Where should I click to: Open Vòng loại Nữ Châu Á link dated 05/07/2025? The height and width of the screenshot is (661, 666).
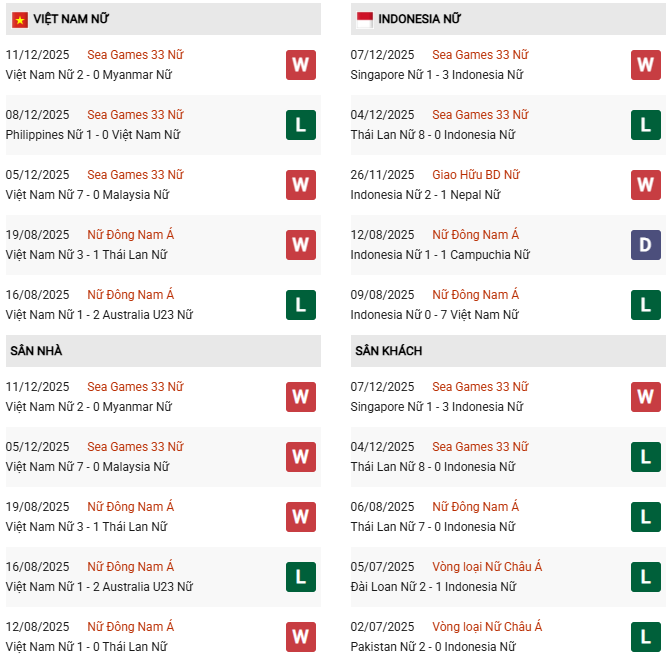(487, 567)
